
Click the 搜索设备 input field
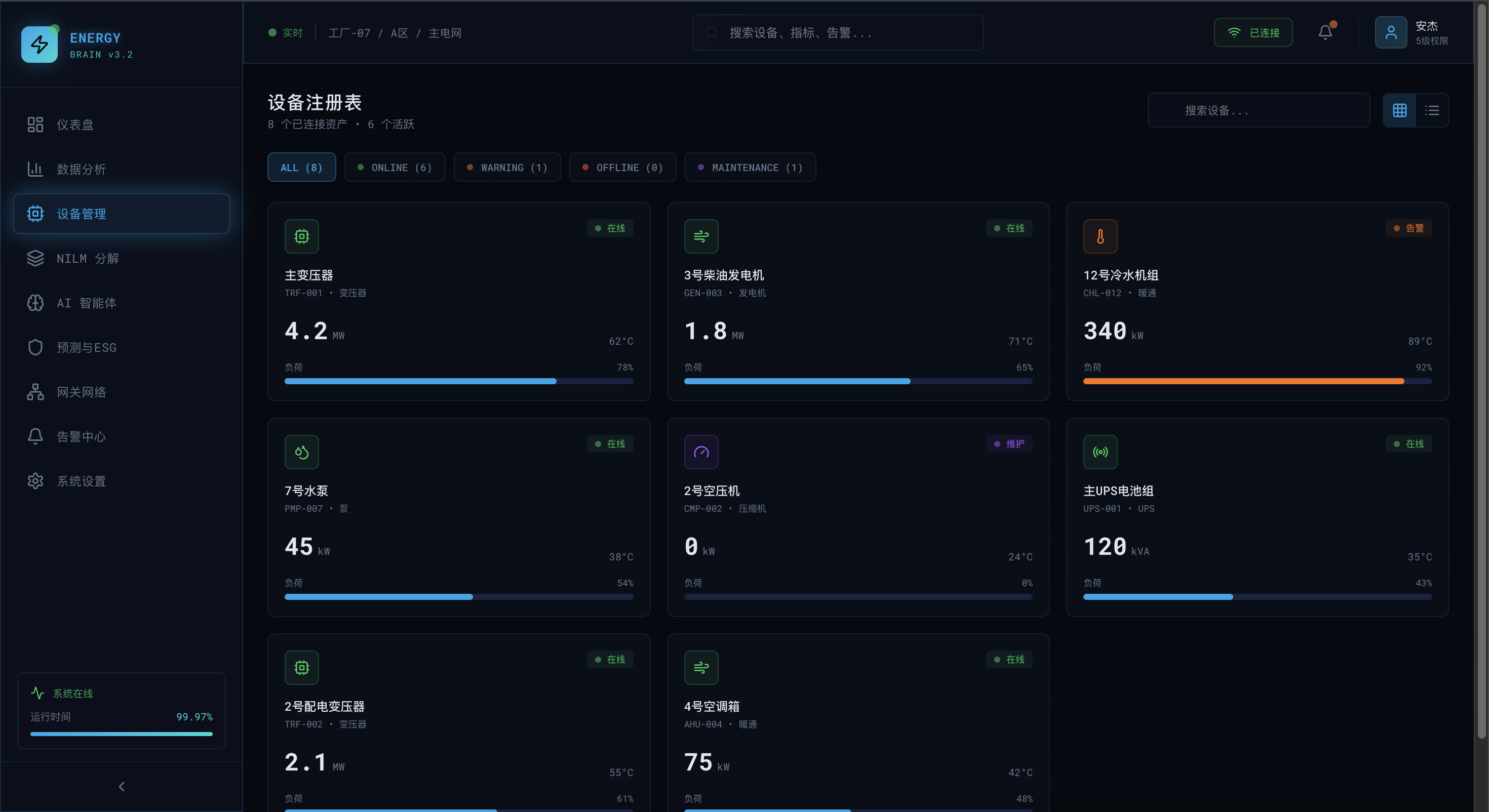[x=1259, y=110]
